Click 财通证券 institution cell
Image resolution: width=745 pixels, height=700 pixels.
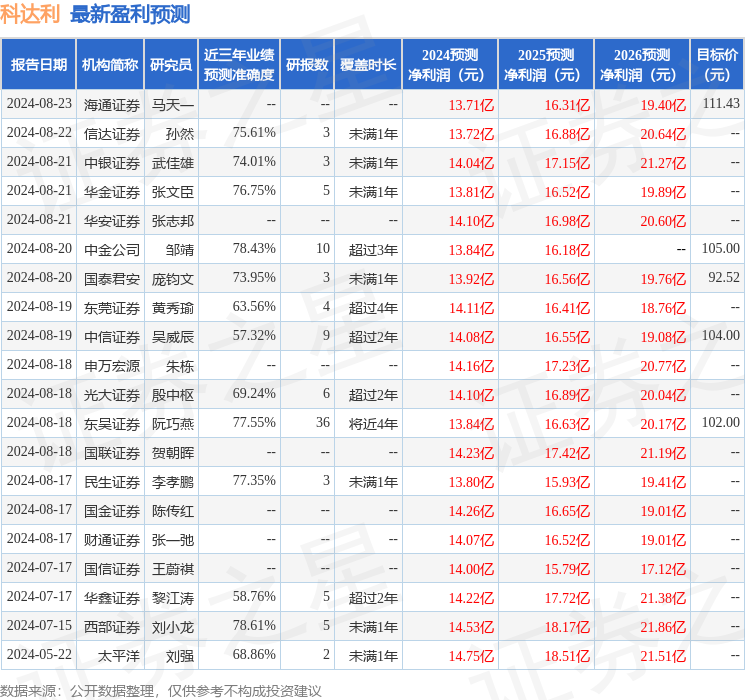pyautogui.click(x=112, y=540)
